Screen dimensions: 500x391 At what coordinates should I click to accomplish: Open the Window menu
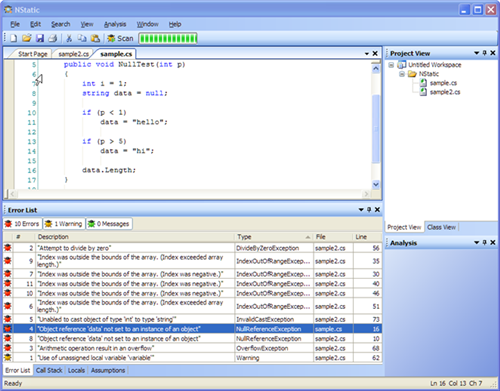point(147,24)
